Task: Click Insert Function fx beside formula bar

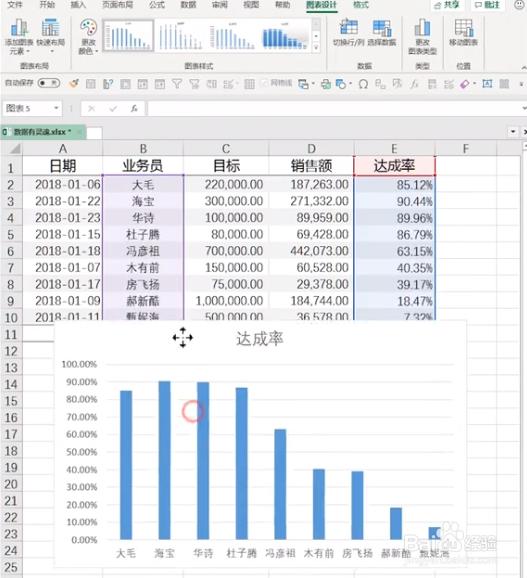Action: click(134, 108)
